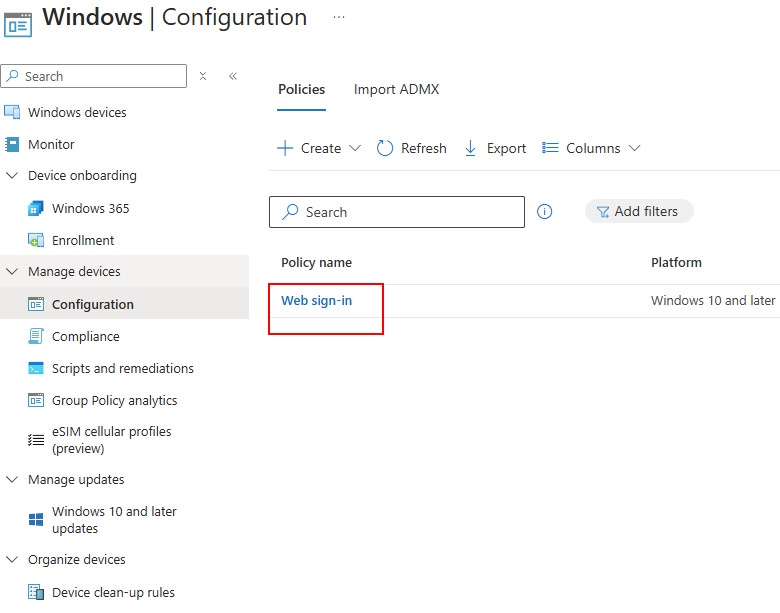Click the Scripts and remediations icon
The height and width of the screenshot is (613, 780).
coord(36,368)
